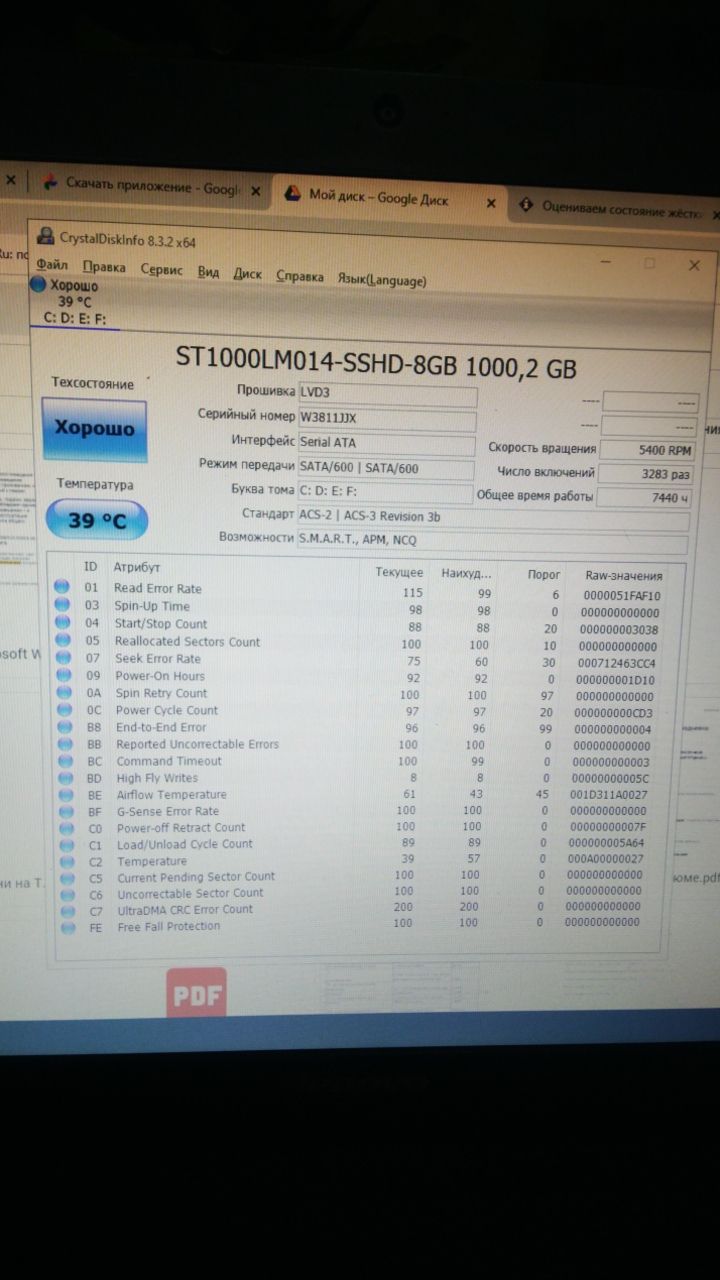This screenshot has height=1280, width=720.
Task: Click the status icon for Start/Stop Count
Action: click(63, 623)
